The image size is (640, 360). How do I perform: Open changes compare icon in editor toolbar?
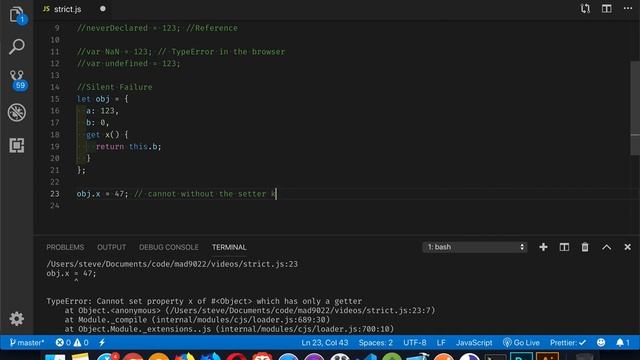tap(585, 9)
